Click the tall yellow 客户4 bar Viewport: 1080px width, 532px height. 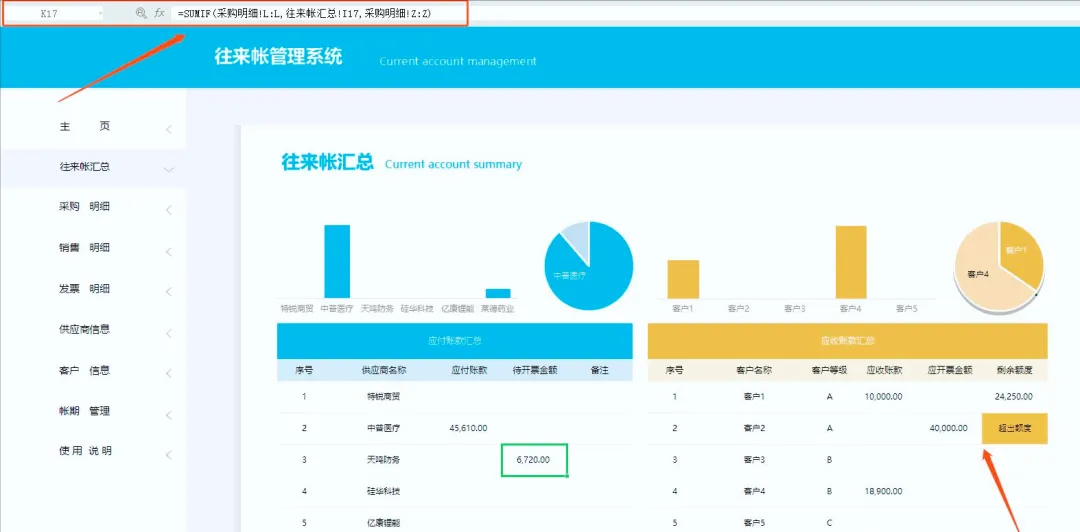click(851, 262)
